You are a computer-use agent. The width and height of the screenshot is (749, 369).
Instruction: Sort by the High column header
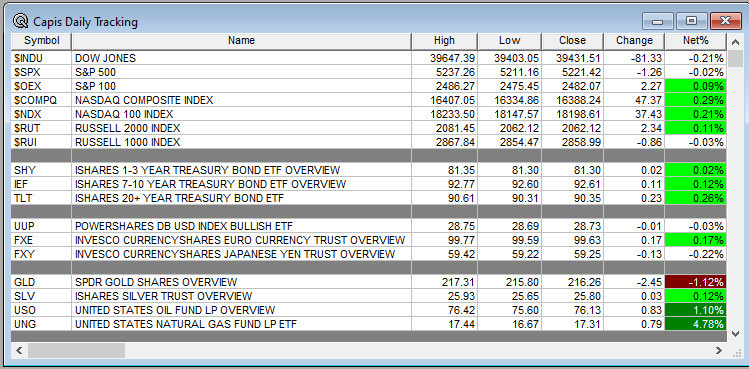point(444,41)
